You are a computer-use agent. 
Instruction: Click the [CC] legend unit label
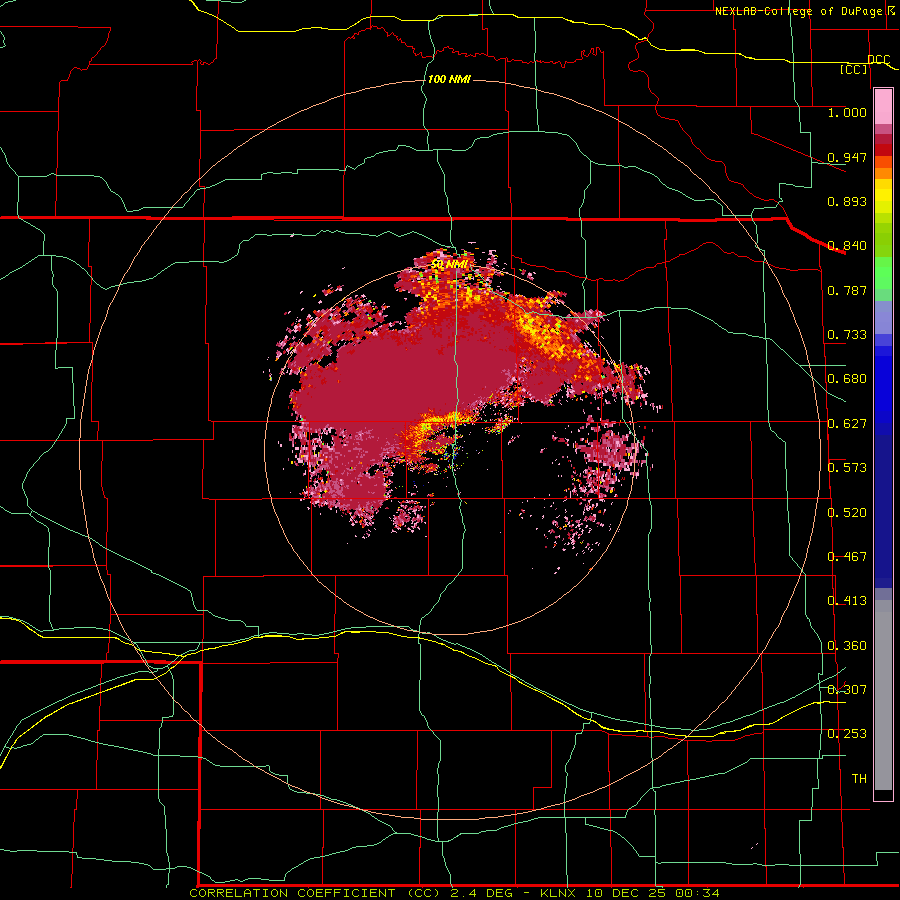[854, 69]
